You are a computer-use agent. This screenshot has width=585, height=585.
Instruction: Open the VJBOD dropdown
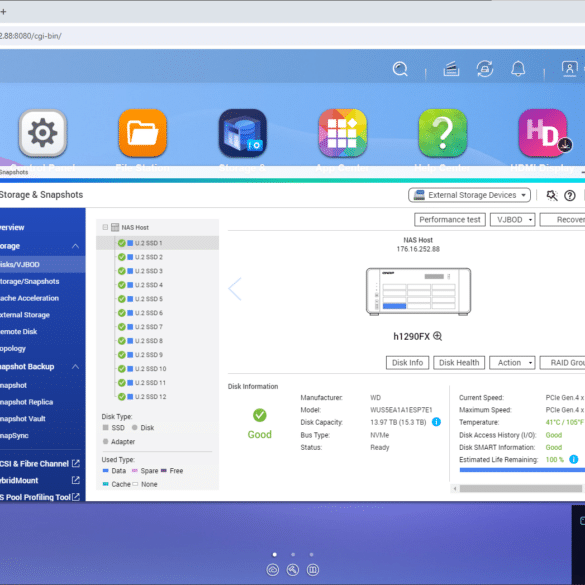tap(513, 220)
